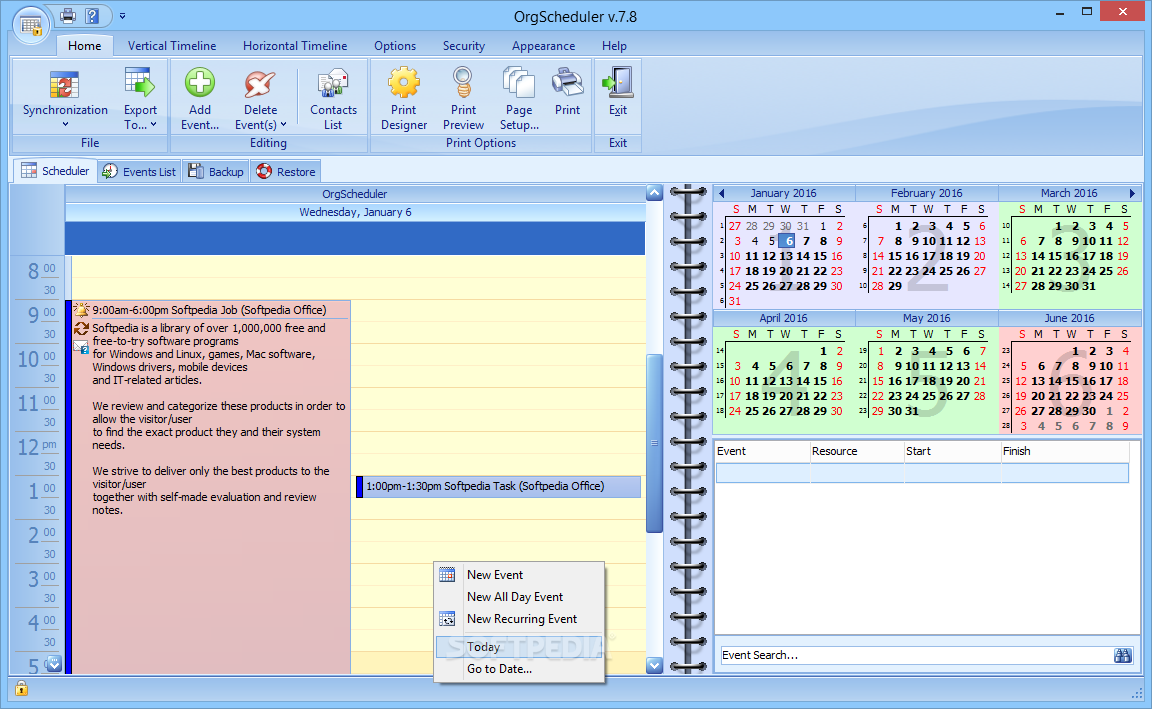Choose New Recurring Event from context menu
The image size is (1152, 709).
[519, 619]
